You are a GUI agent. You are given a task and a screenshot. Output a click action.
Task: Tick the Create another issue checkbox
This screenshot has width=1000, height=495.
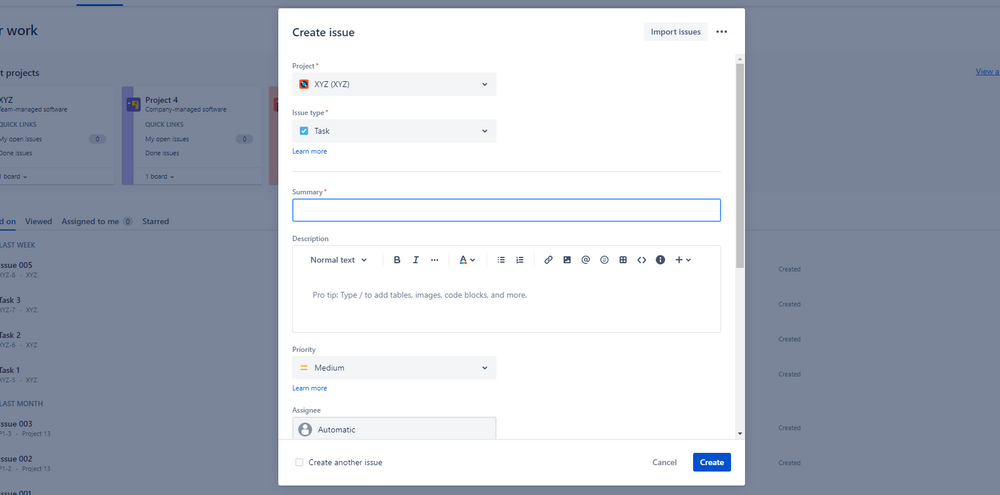299,462
